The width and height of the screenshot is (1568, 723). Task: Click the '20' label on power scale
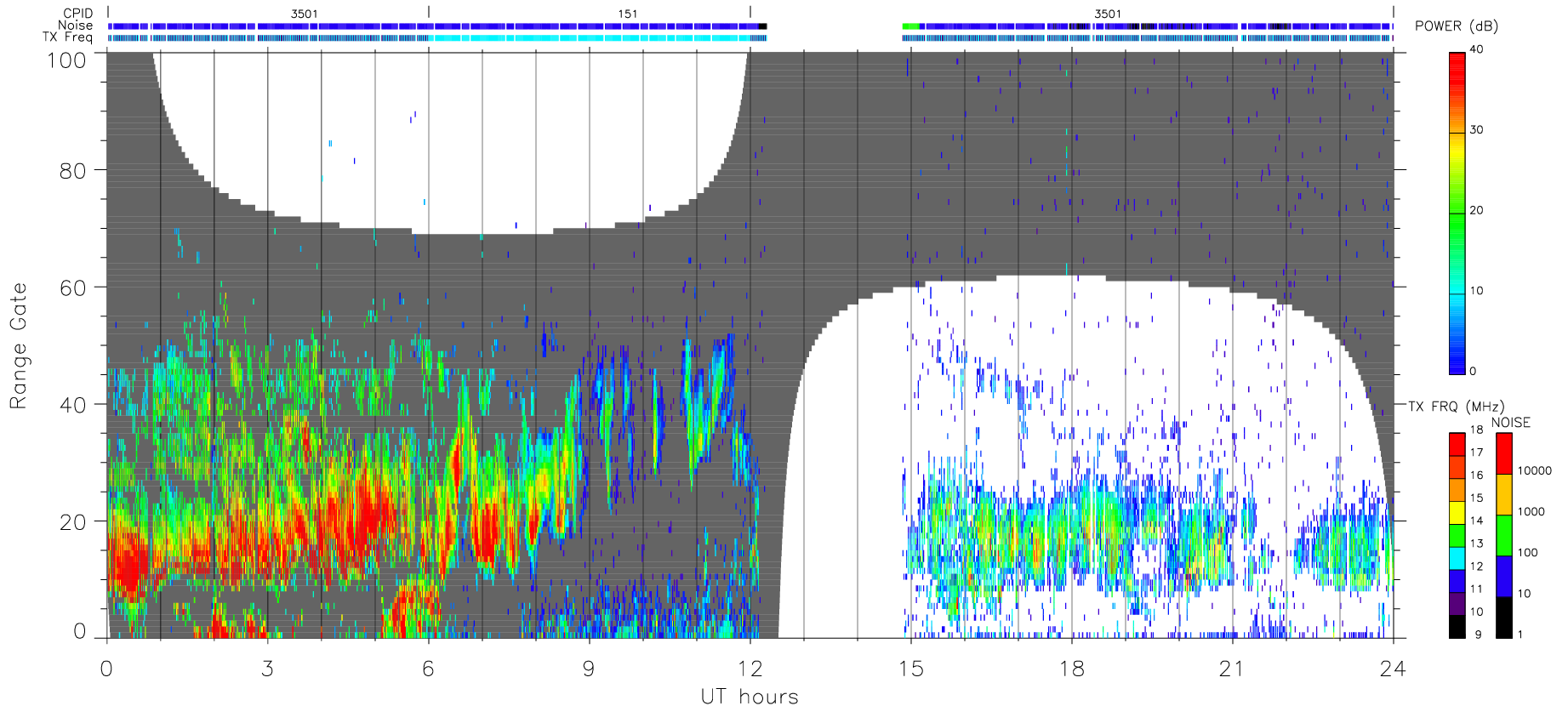1476,210
